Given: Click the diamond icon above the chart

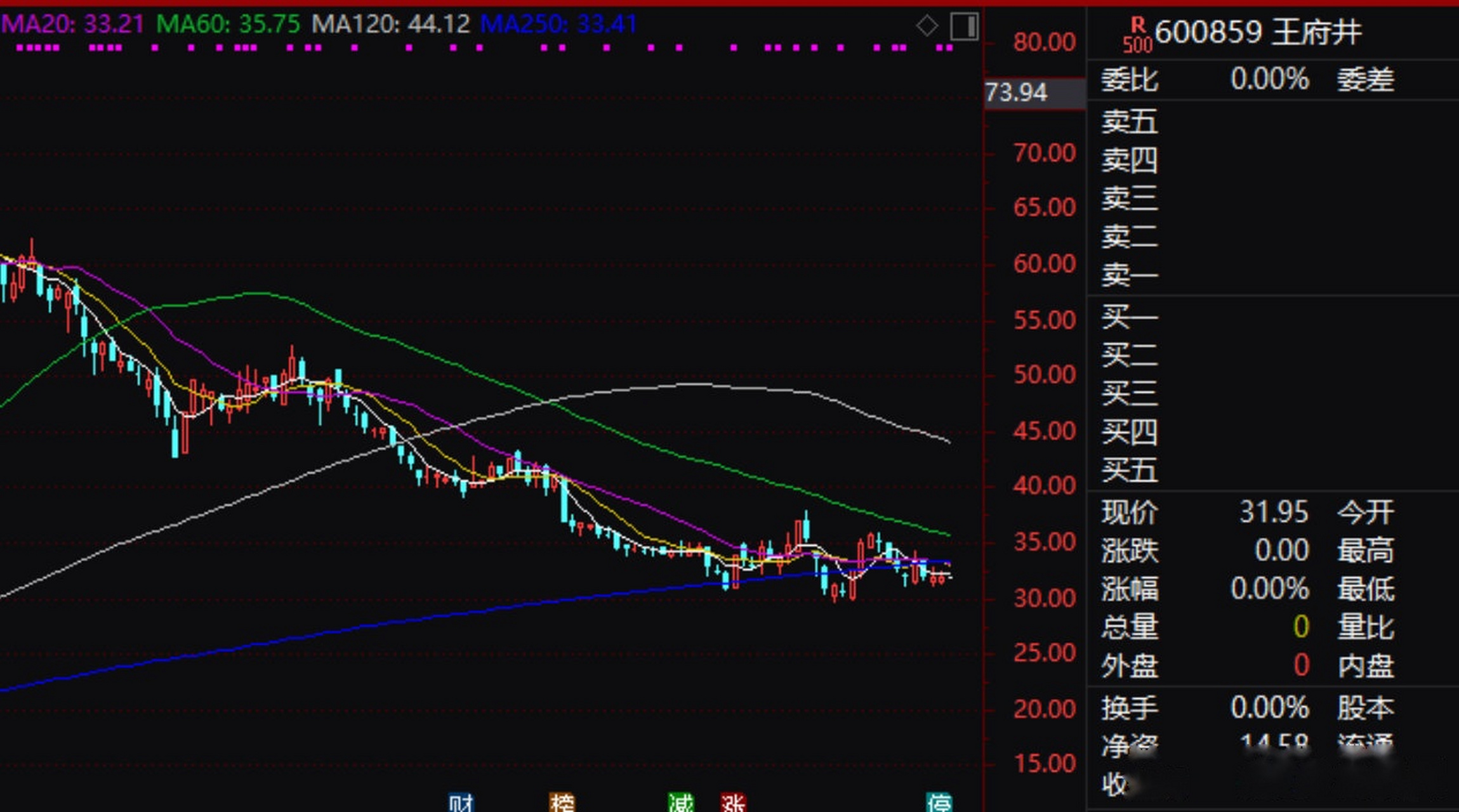Looking at the screenshot, I should click(927, 26).
